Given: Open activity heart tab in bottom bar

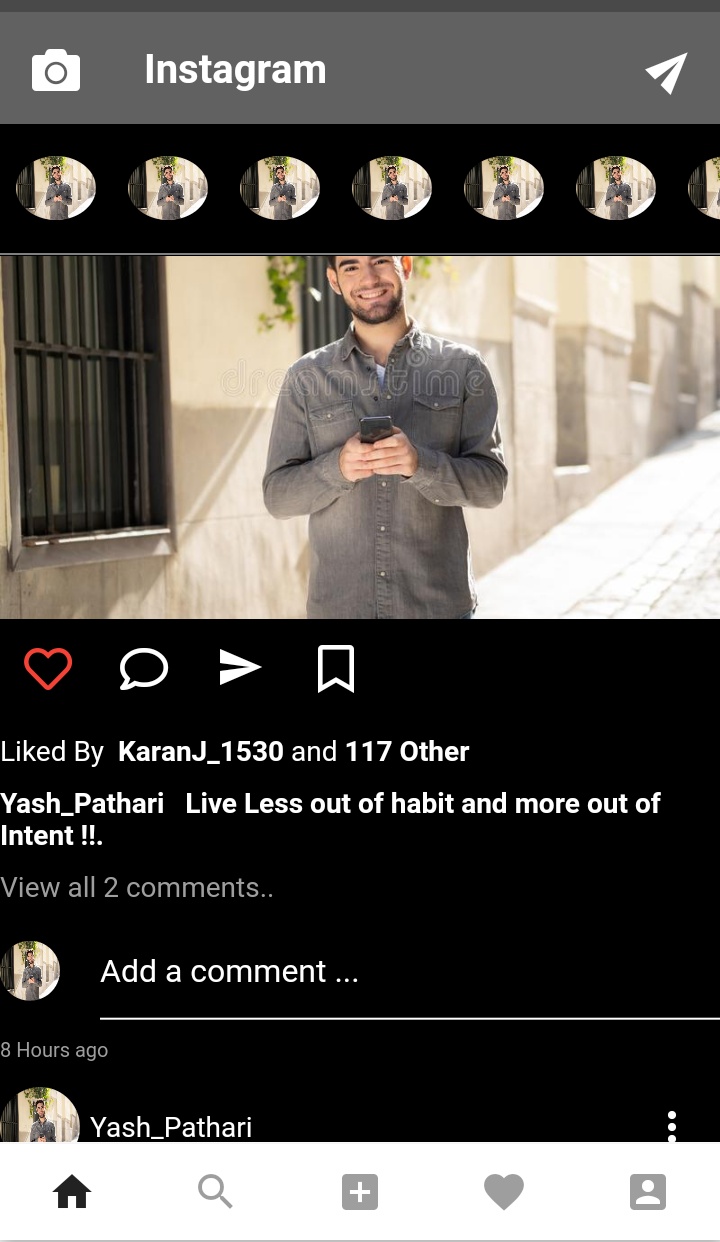Looking at the screenshot, I should pyautogui.click(x=504, y=1192).
